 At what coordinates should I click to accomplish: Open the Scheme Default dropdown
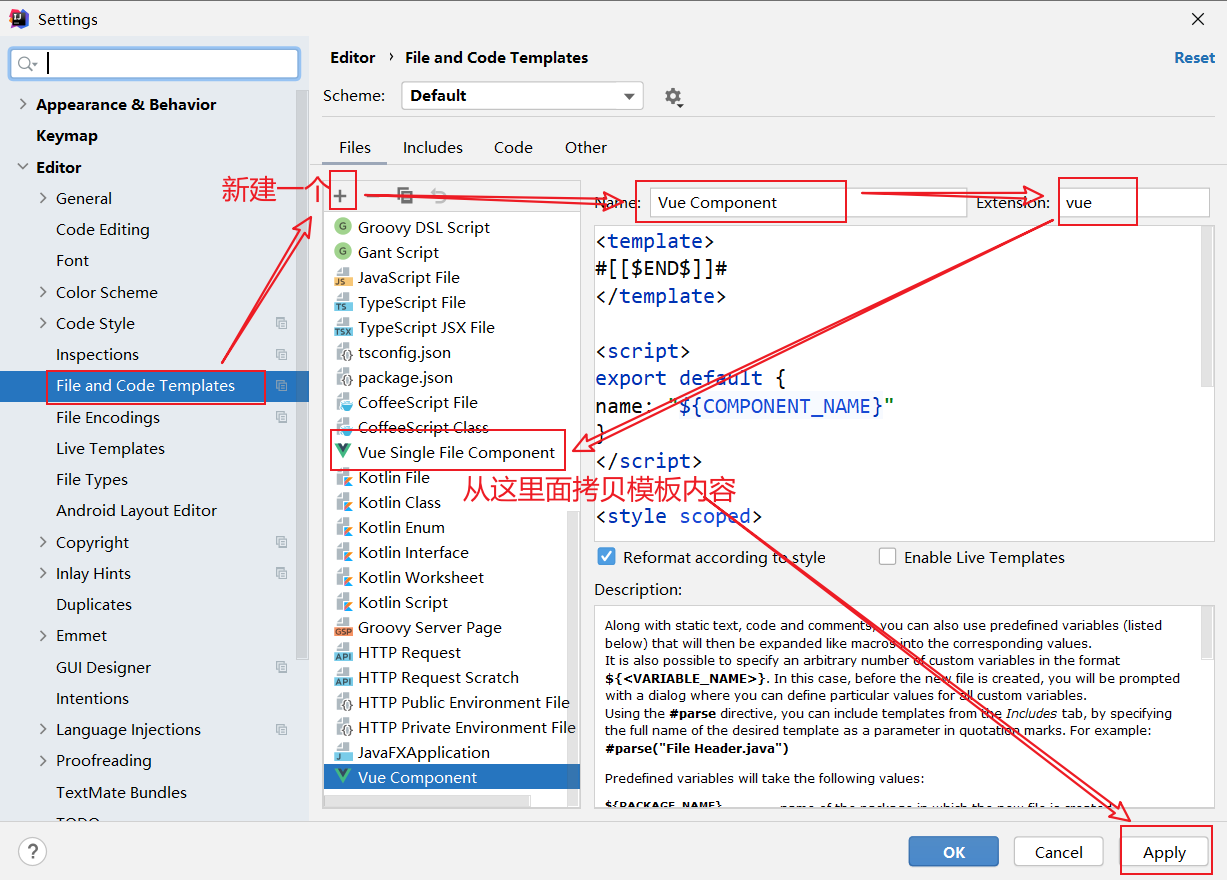pos(522,96)
